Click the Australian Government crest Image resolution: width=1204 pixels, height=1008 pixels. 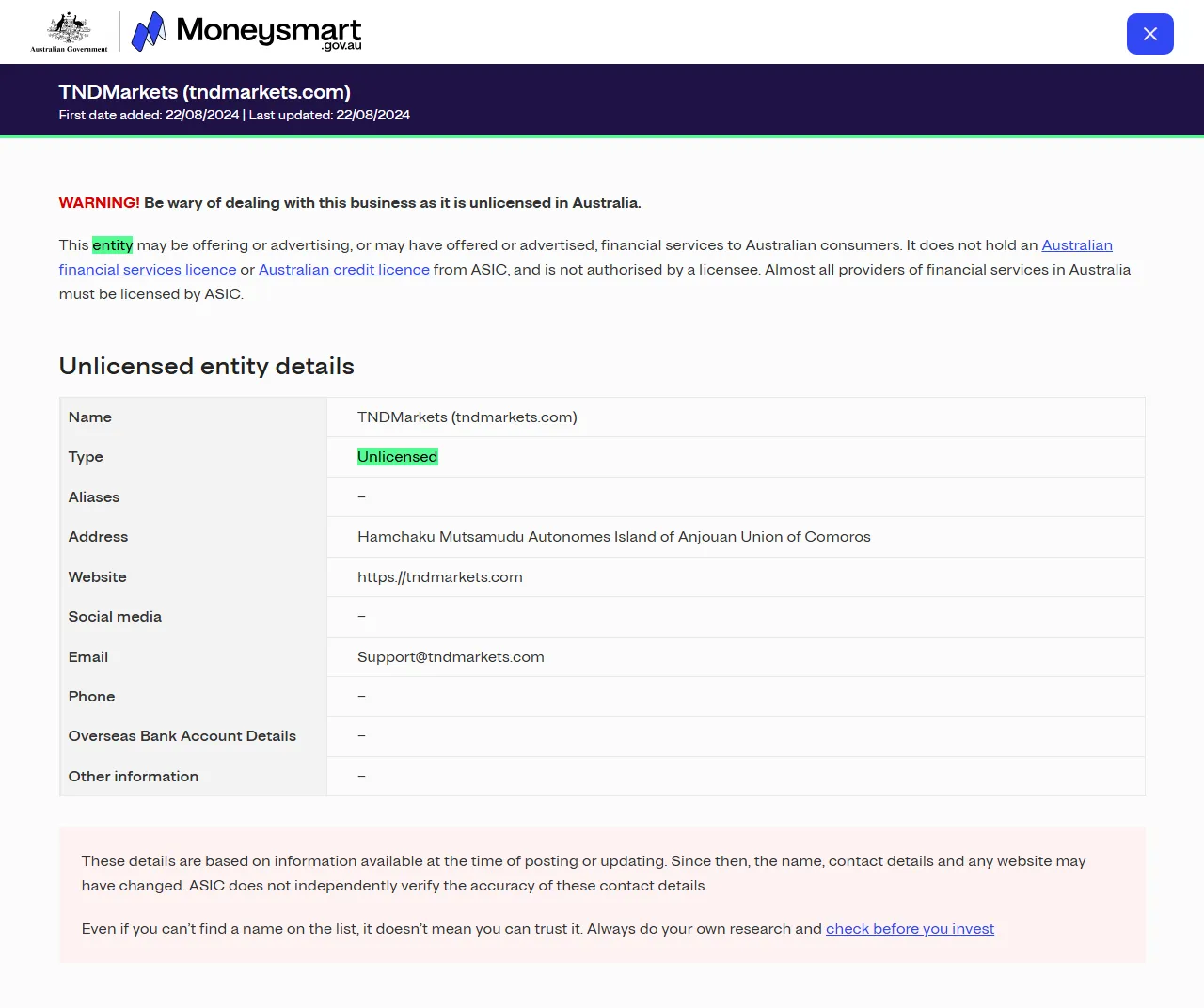click(69, 32)
